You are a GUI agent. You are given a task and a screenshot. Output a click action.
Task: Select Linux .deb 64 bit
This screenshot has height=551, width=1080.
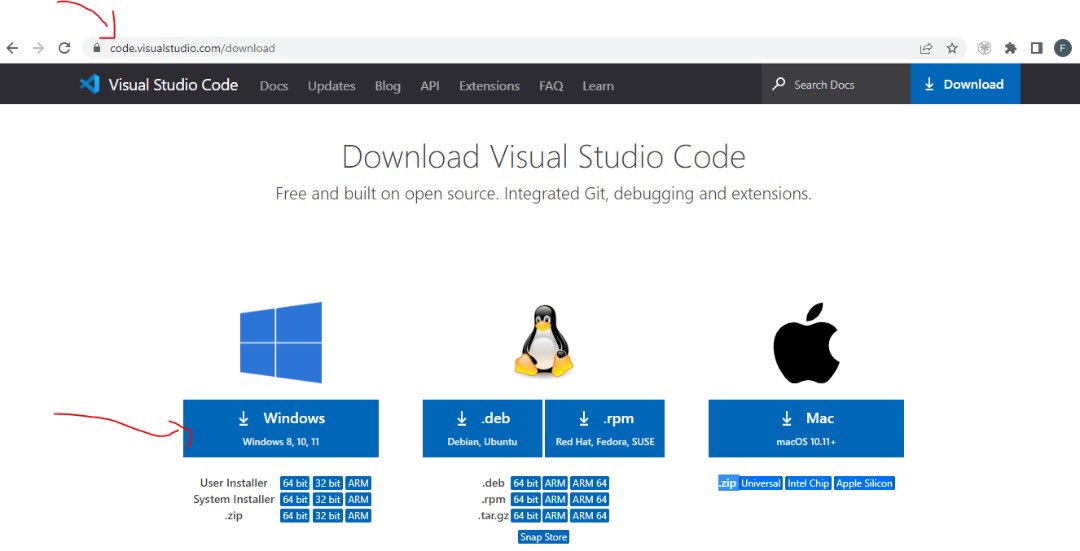(526, 484)
